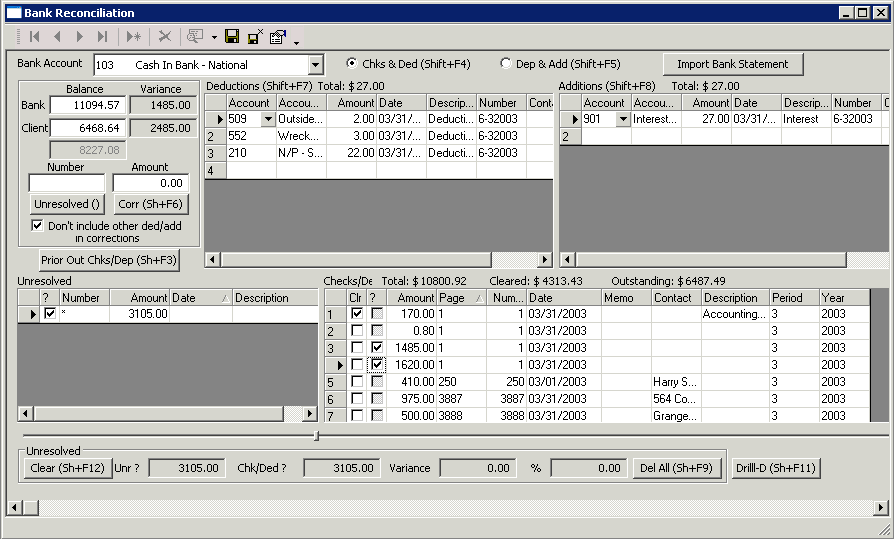Toggle Clr checkbox for the 975.00 row

(357, 399)
